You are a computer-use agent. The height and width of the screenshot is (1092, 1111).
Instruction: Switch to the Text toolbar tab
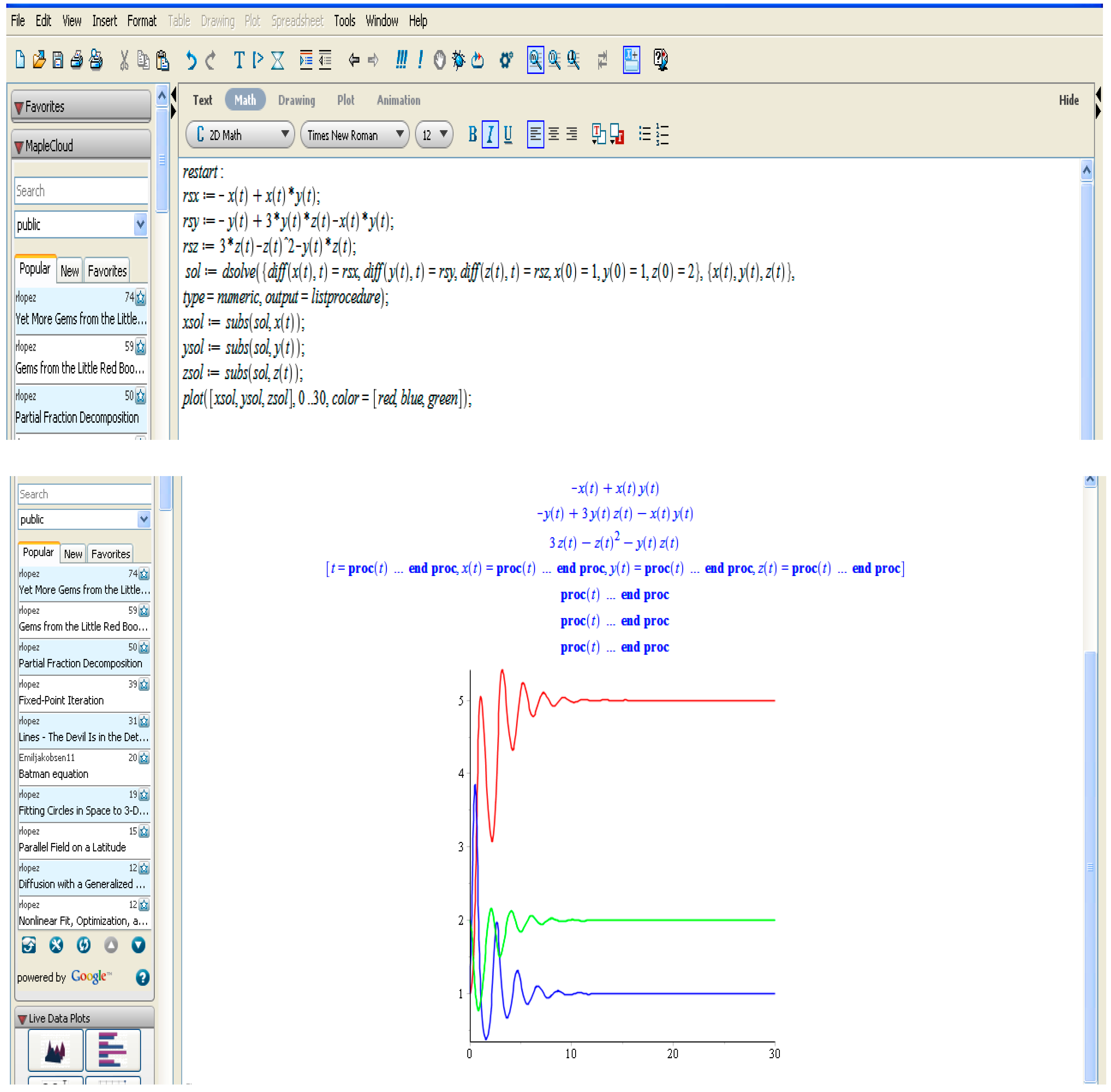coord(202,100)
